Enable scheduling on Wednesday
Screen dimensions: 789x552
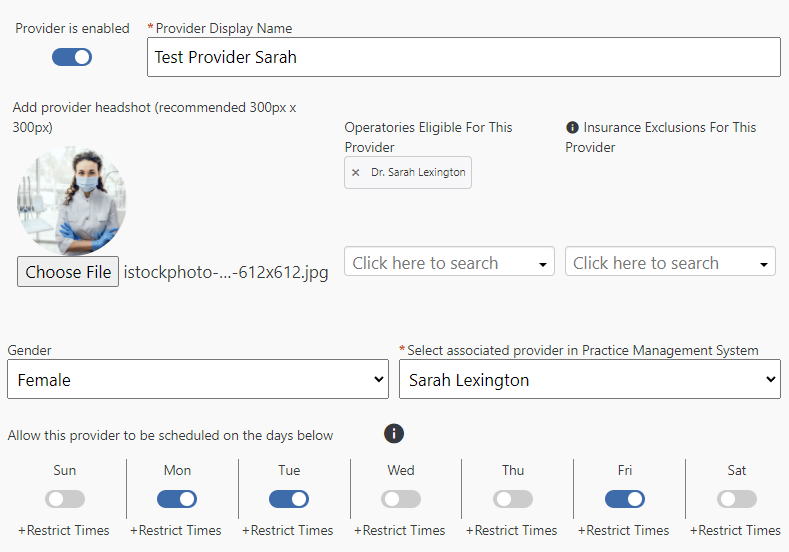point(401,499)
